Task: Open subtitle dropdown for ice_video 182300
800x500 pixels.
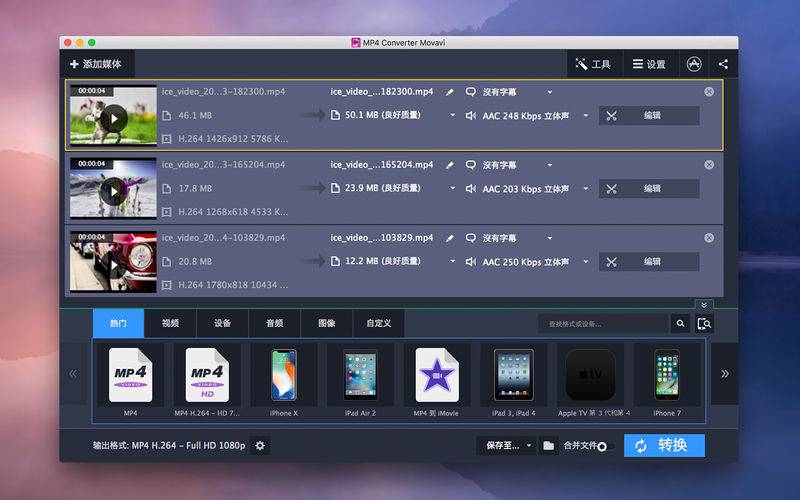Action: (x=549, y=92)
